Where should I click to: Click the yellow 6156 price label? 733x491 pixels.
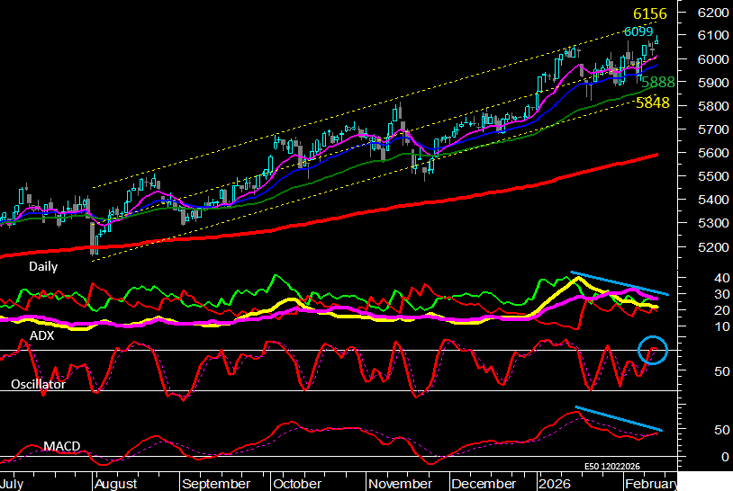point(648,14)
